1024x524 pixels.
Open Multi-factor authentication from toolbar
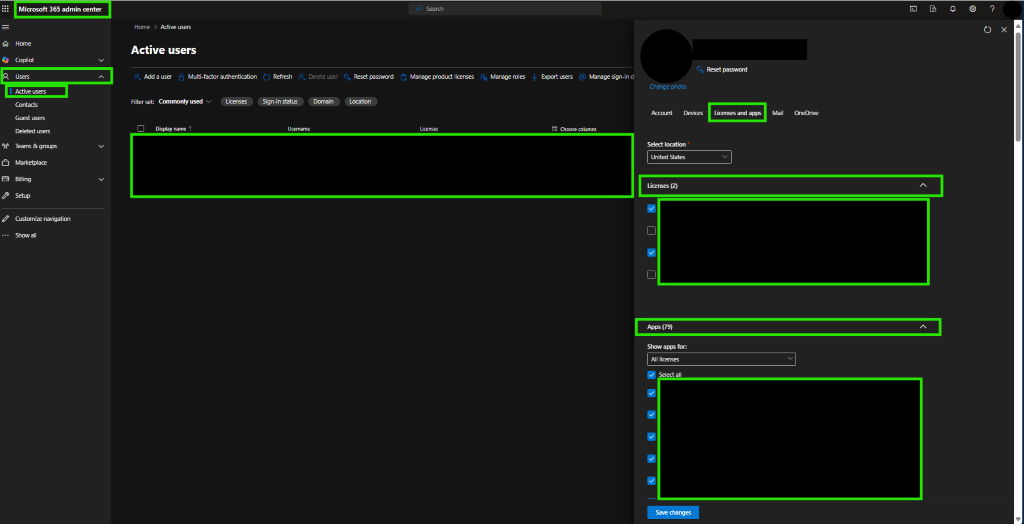[217, 76]
